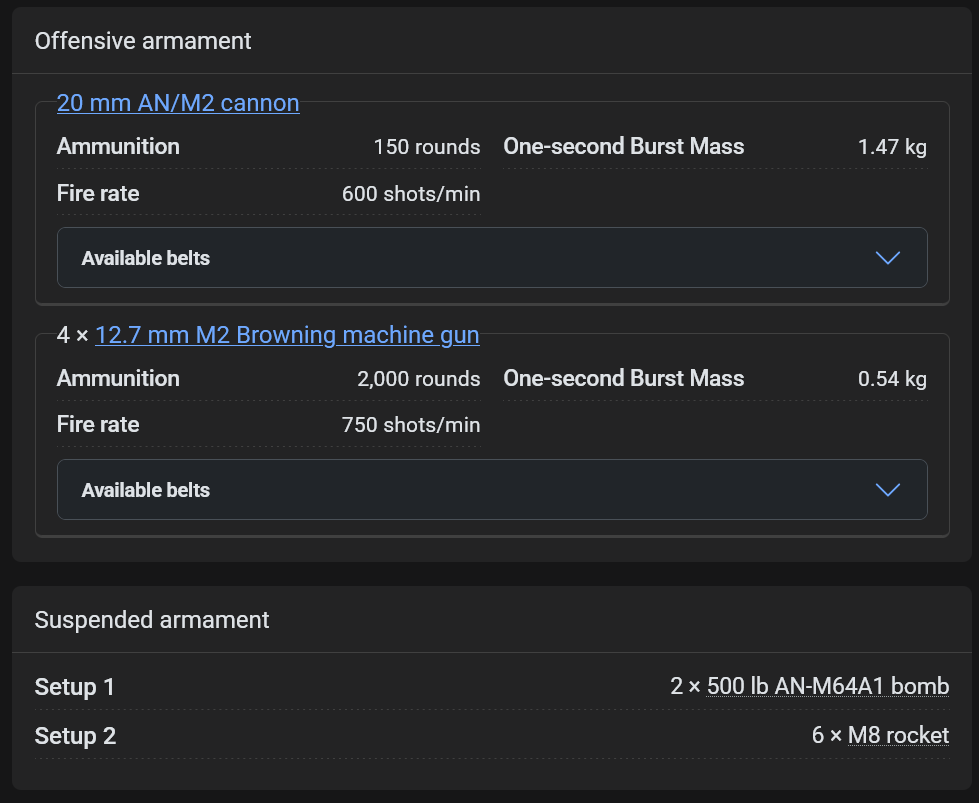Click the cannon's One-second Burst Mass label
979x803 pixels.
[x=623, y=146]
